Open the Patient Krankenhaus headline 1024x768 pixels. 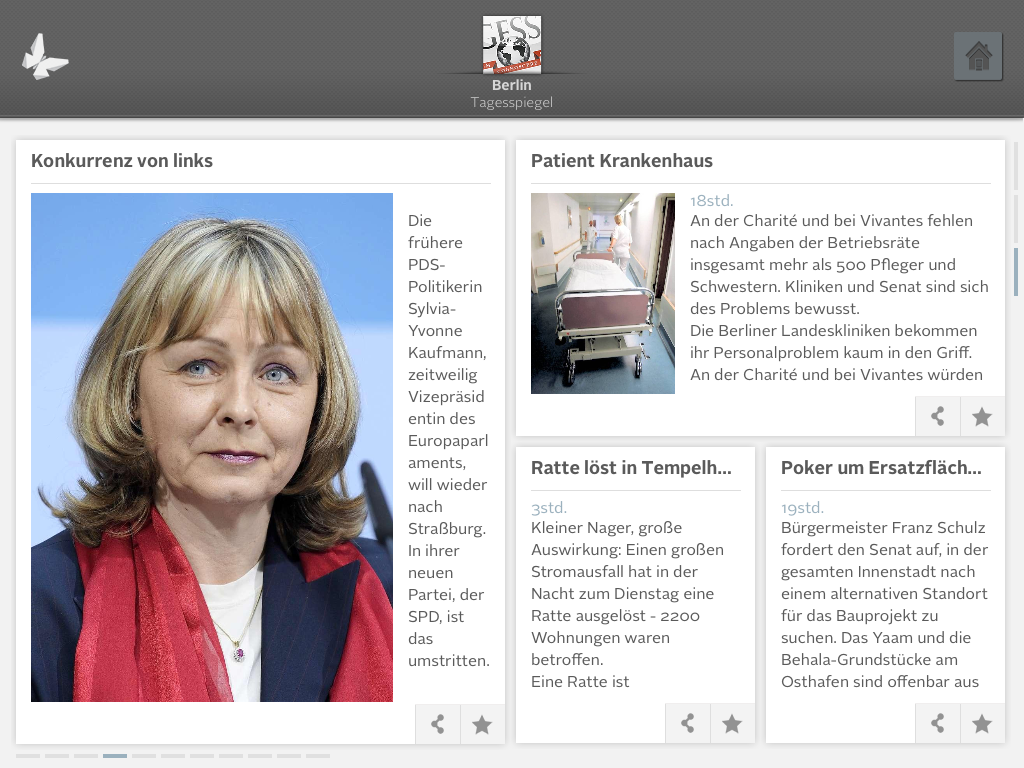[x=622, y=161]
